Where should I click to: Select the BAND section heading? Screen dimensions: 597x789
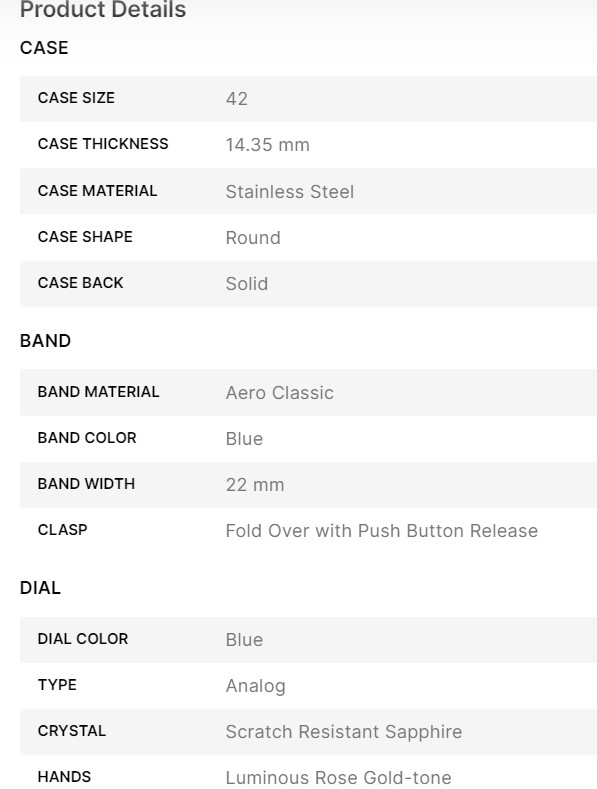pos(45,341)
